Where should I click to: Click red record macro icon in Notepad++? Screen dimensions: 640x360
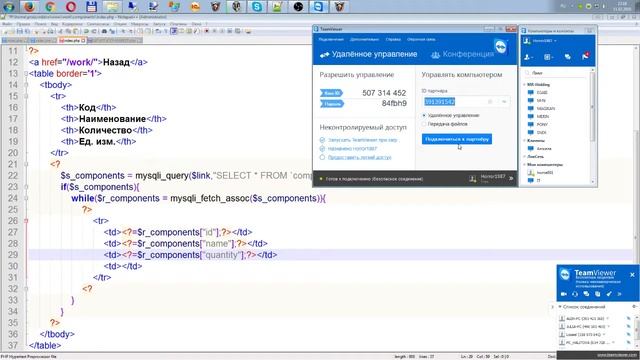point(207,31)
